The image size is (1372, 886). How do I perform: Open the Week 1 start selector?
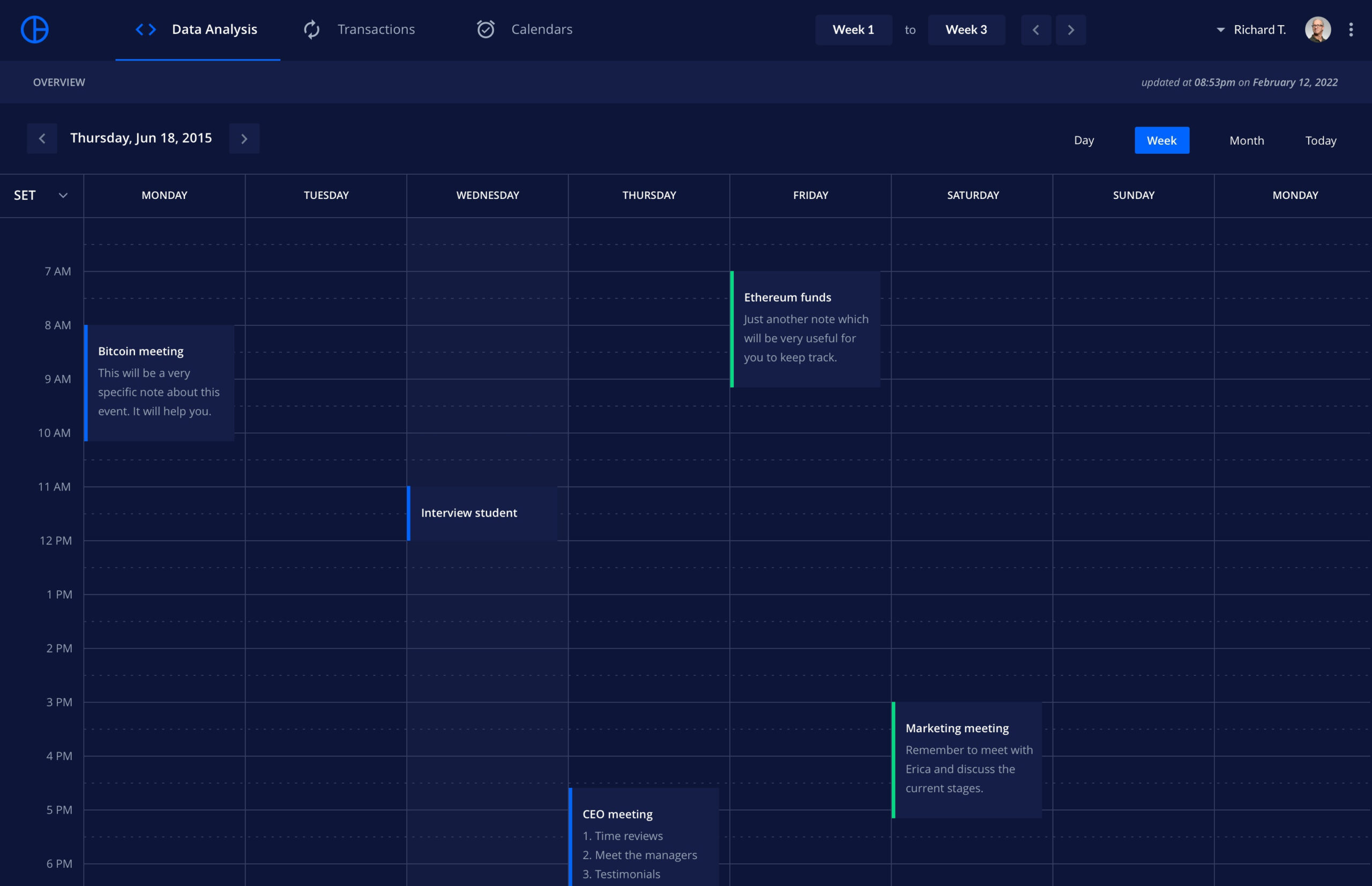pos(853,30)
